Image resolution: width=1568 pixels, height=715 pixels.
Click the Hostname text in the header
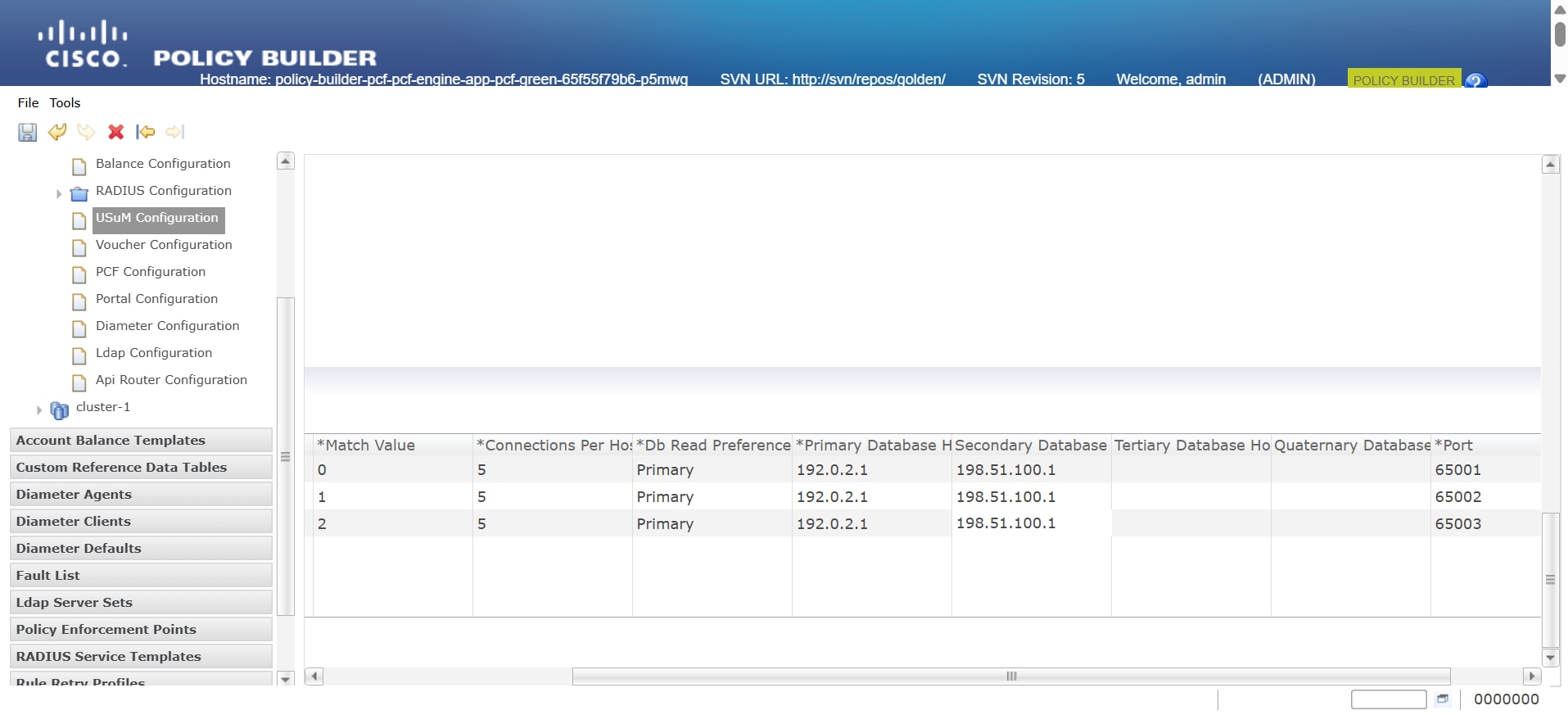coord(444,79)
